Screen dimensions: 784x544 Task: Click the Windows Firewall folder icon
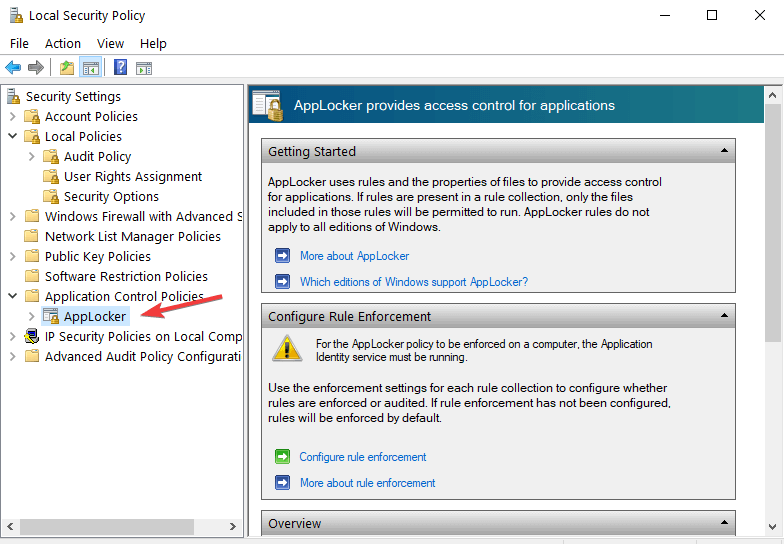[32, 216]
